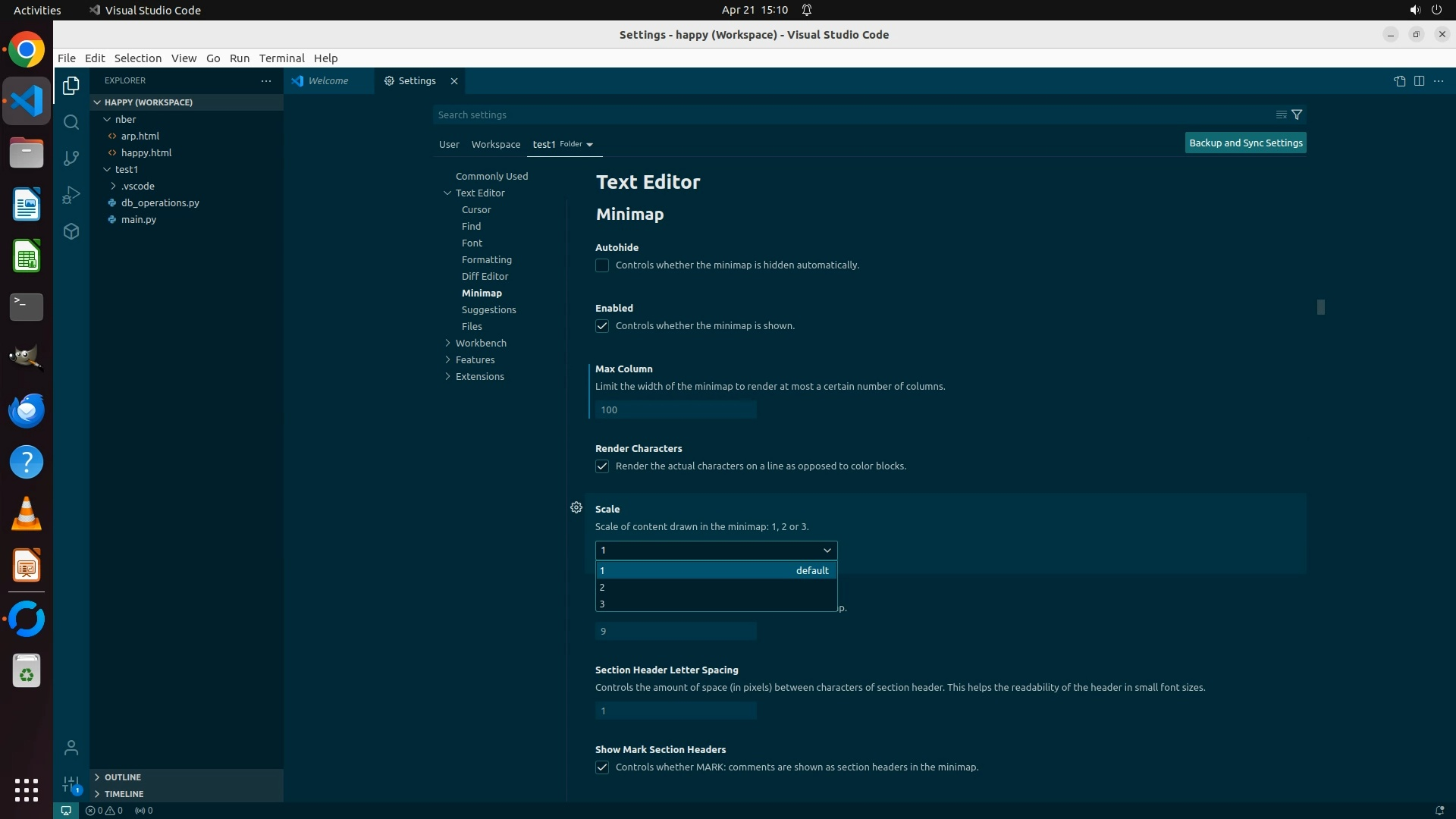1456x819 pixels.
Task: Click the split editor right icon
Action: pos(1419,81)
